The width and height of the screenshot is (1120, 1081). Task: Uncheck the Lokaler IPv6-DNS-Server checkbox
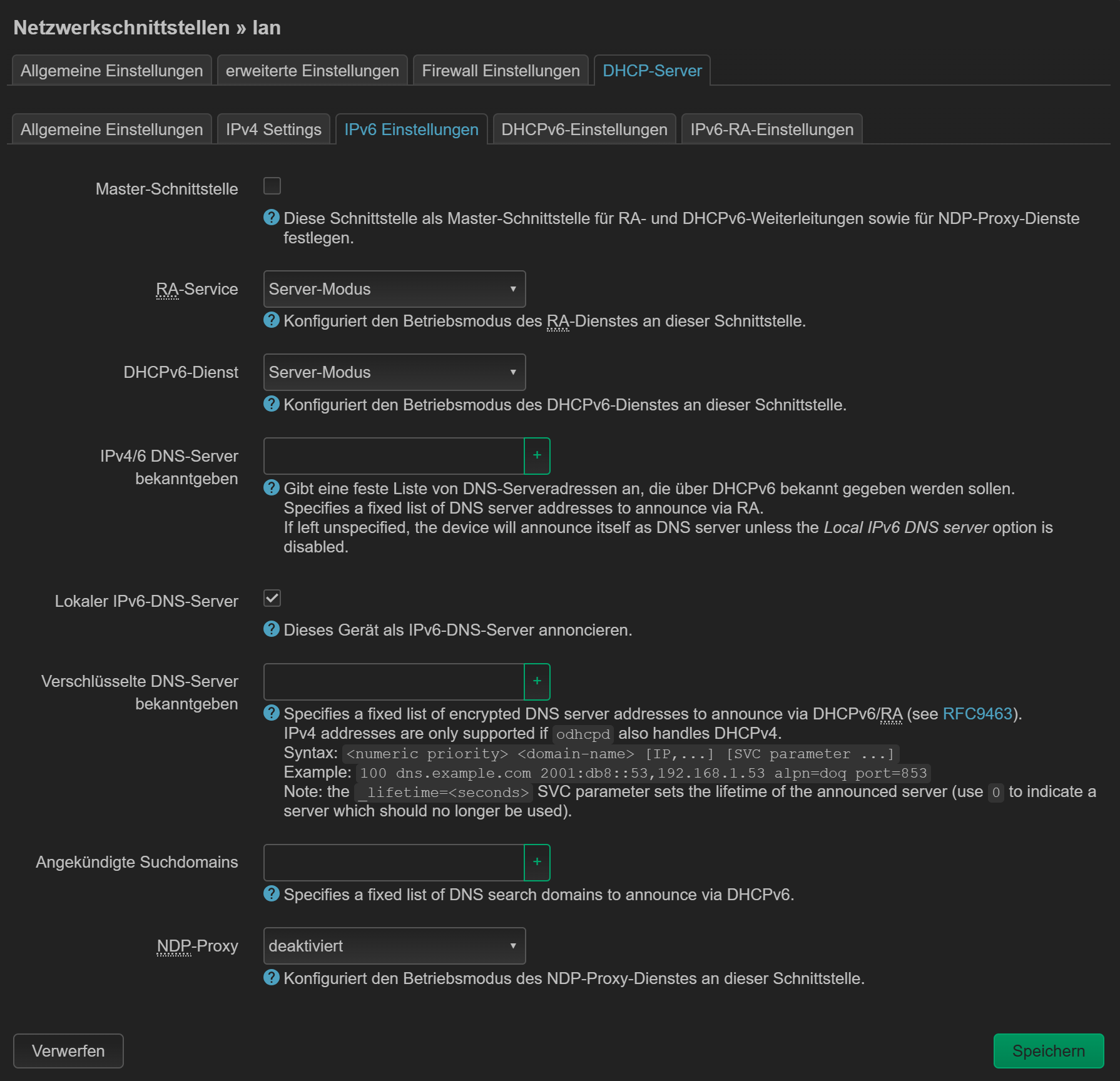pyautogui.click(x=272, y=599)
